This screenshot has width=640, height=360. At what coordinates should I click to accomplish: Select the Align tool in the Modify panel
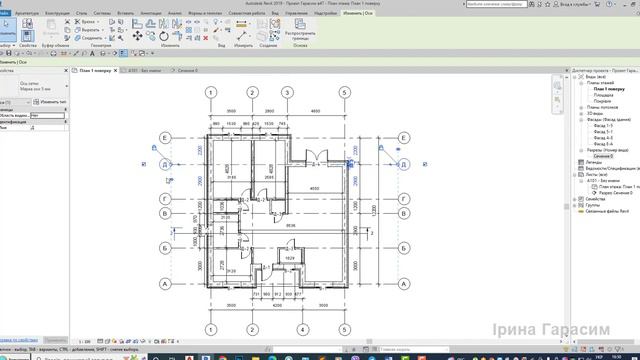(137, 24)
